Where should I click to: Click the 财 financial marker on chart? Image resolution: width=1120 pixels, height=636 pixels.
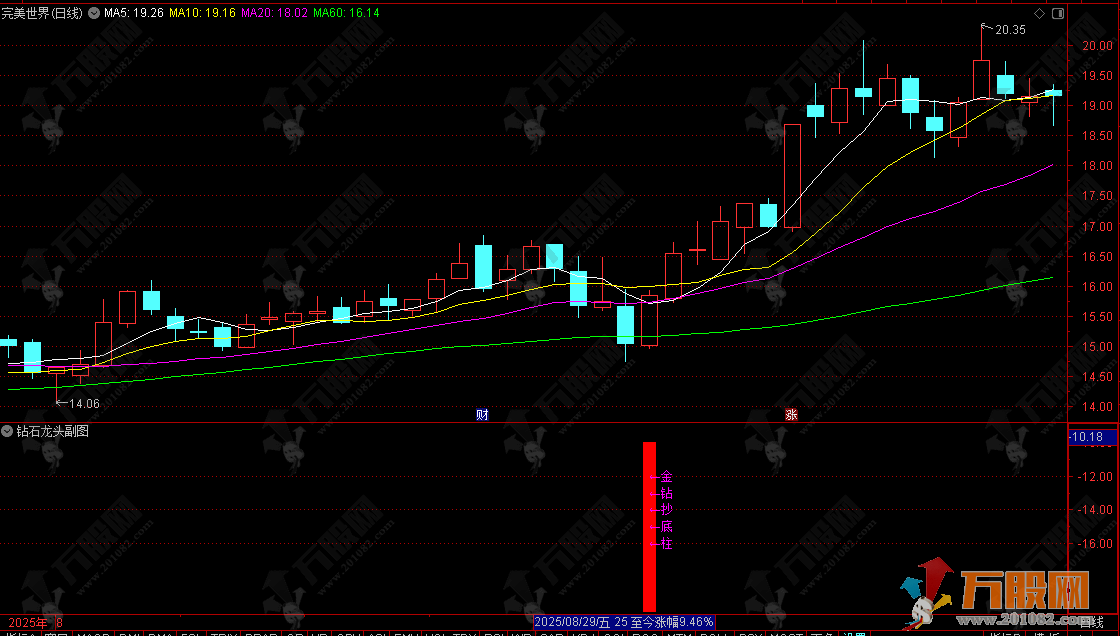(482, 414)
